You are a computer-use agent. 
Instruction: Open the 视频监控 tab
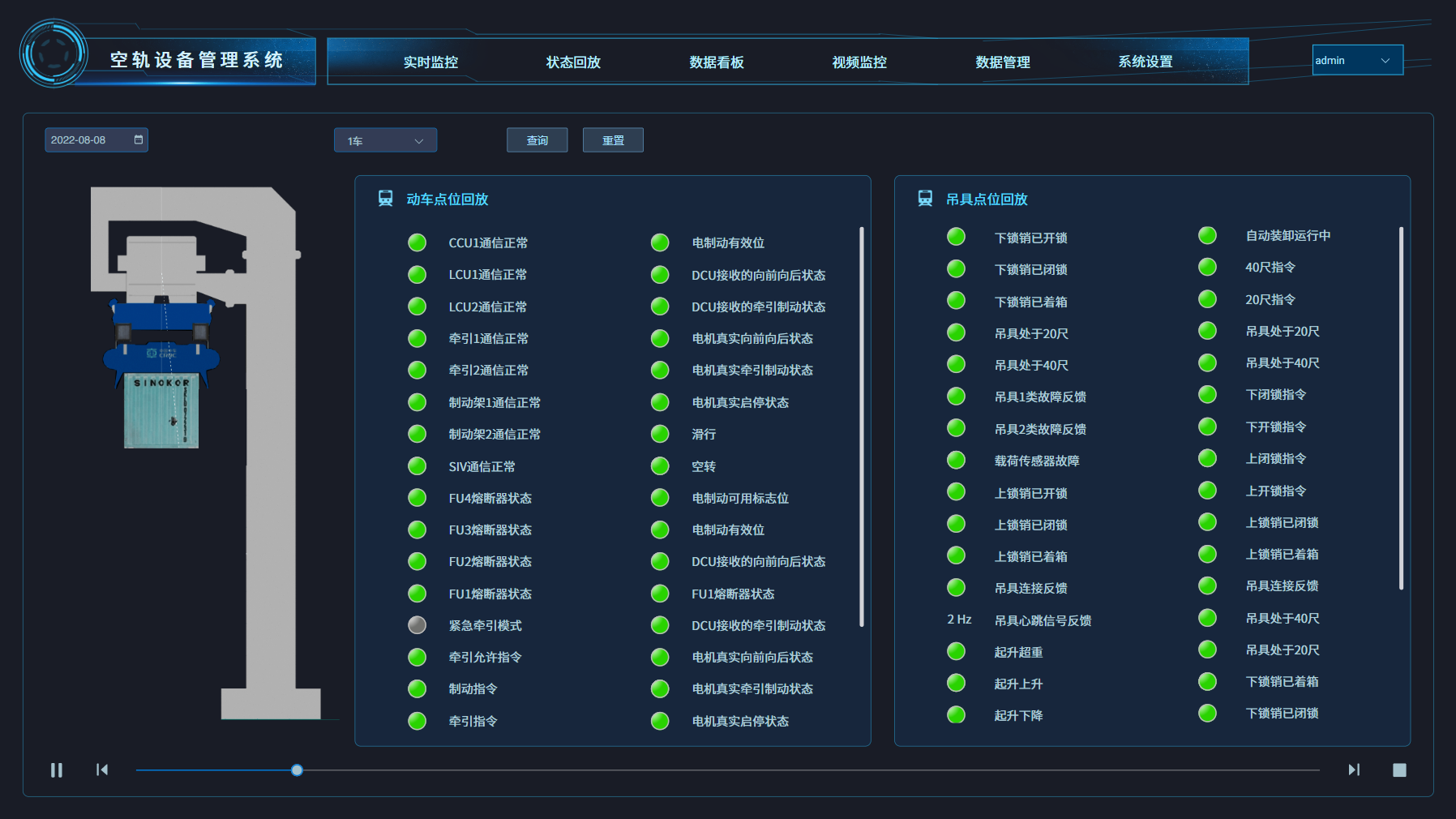[x=859, y=62]
